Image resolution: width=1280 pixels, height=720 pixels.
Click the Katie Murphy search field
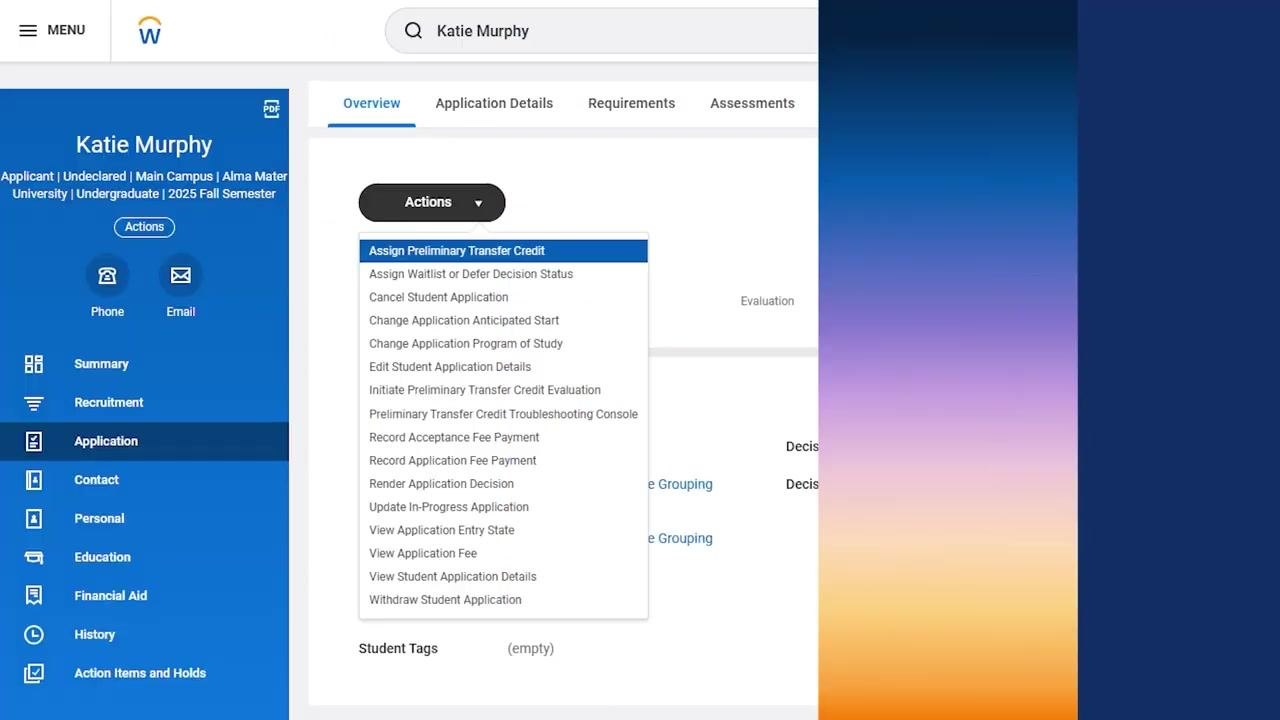602,31
